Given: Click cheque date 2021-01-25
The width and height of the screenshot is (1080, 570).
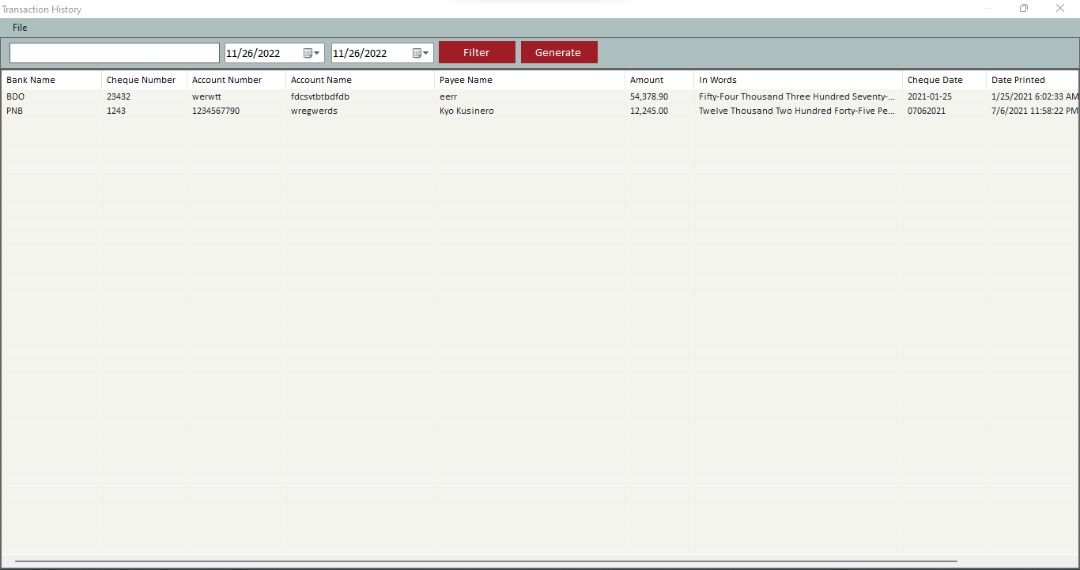Looking at the screenshot, I should [929, 97].
